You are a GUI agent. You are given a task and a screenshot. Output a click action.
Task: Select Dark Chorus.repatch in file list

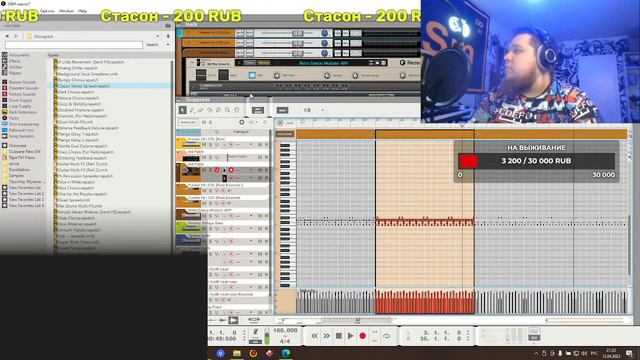[x=76, y=92]
